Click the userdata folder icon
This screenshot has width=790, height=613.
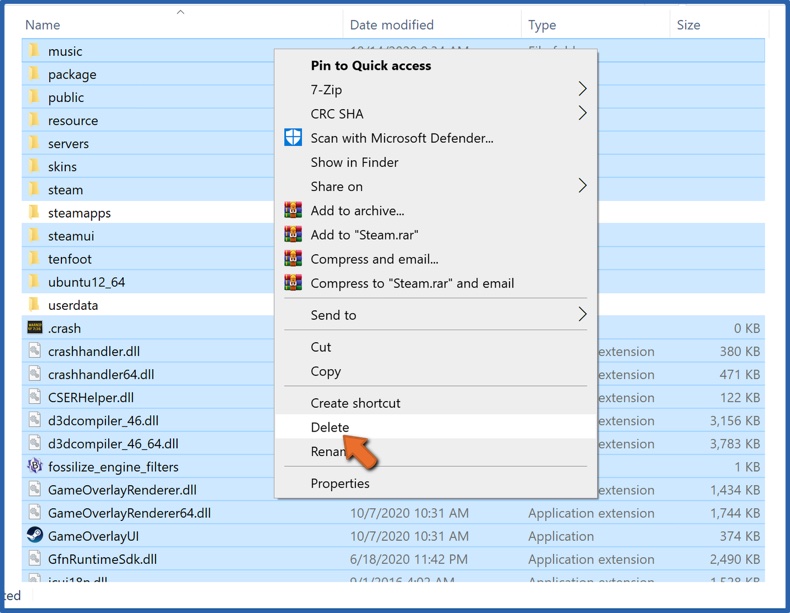(34, 305)
